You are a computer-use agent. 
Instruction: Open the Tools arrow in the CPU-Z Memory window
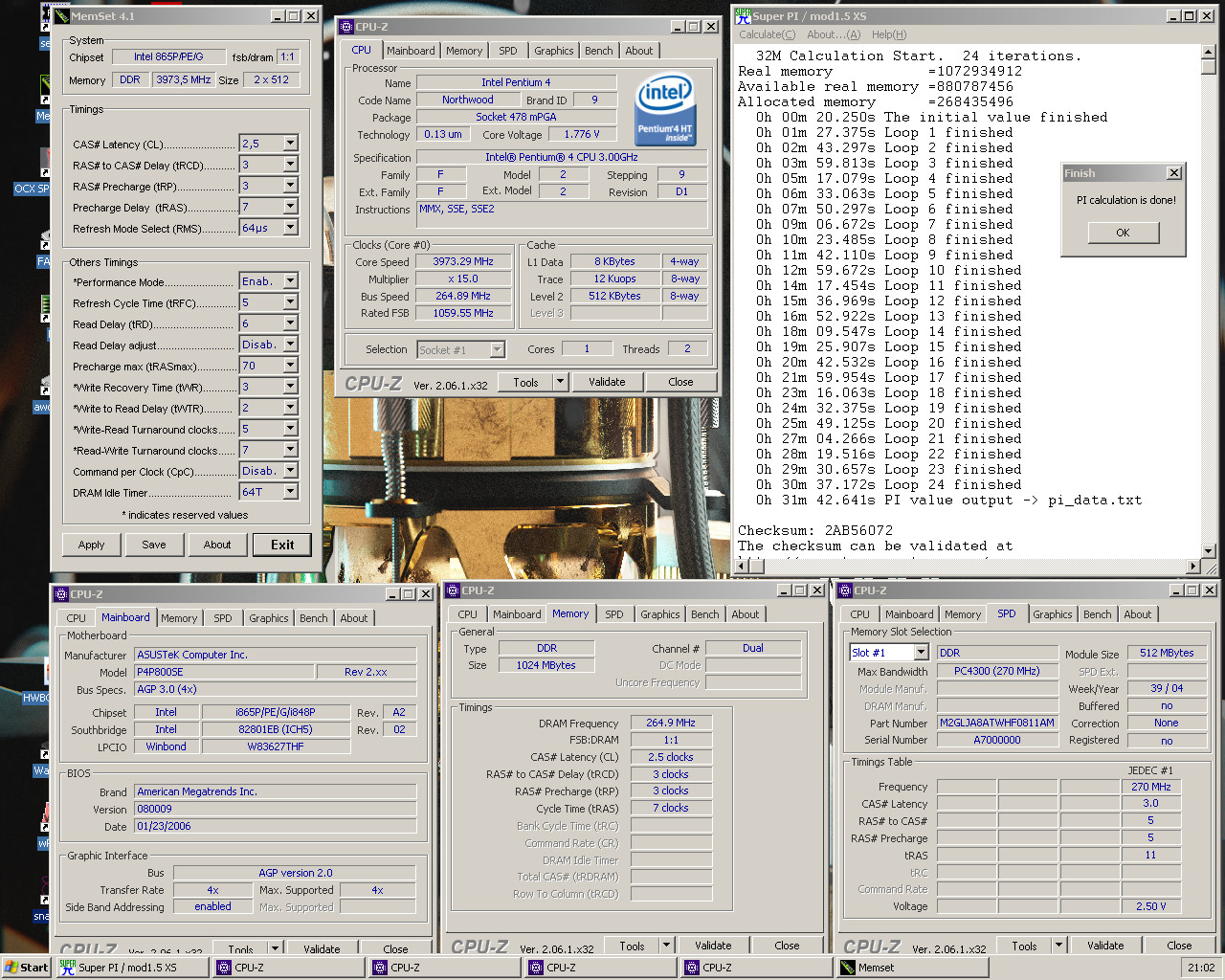(x=666, y=946)
